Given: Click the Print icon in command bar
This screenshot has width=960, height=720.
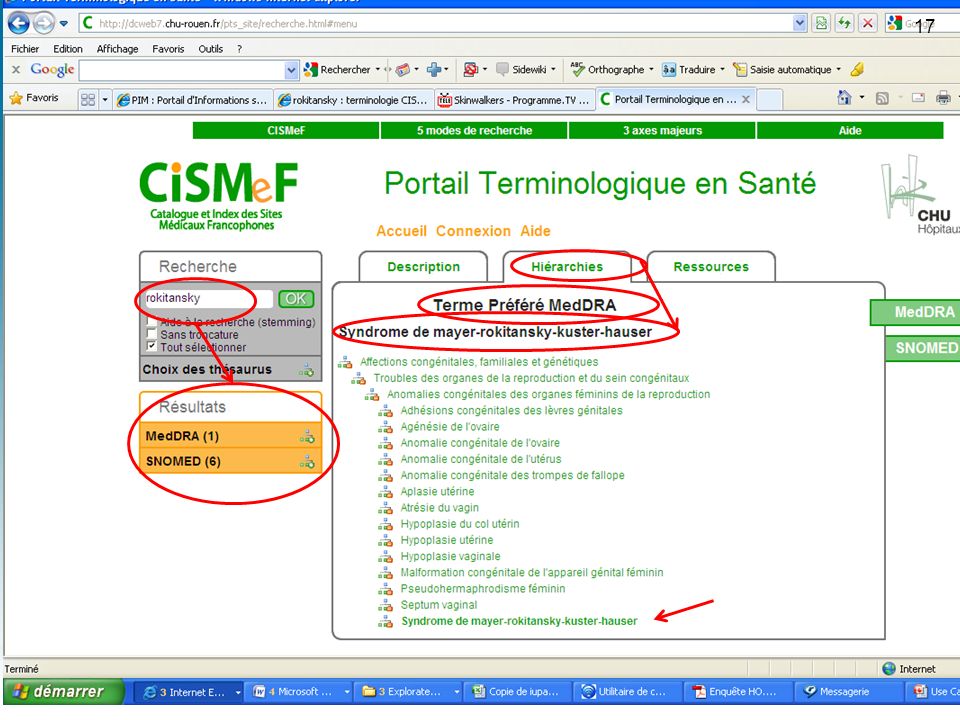Looking at the screenshot, I should click(x=943, y=97).
